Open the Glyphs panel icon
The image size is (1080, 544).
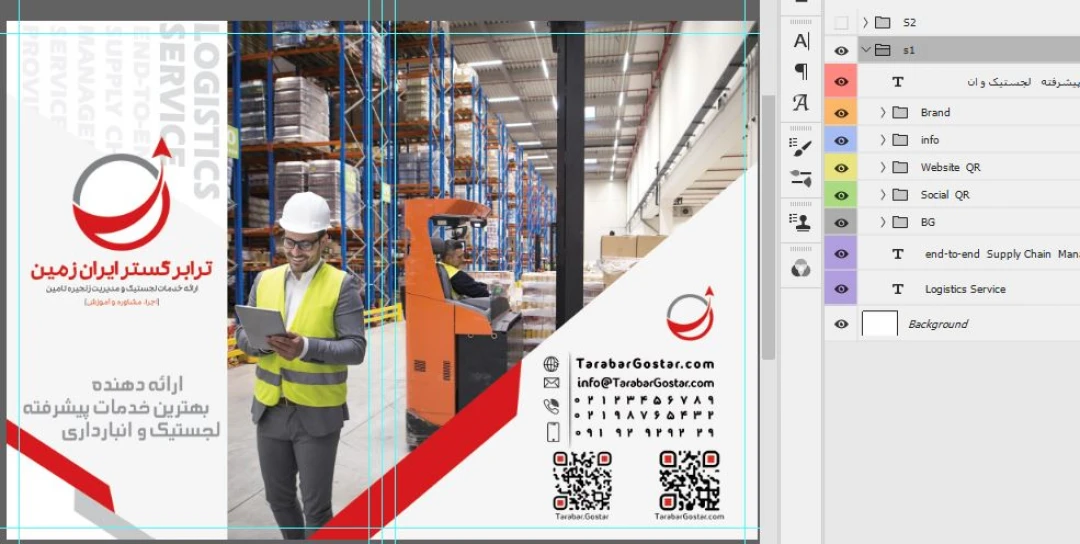[801, 102]
